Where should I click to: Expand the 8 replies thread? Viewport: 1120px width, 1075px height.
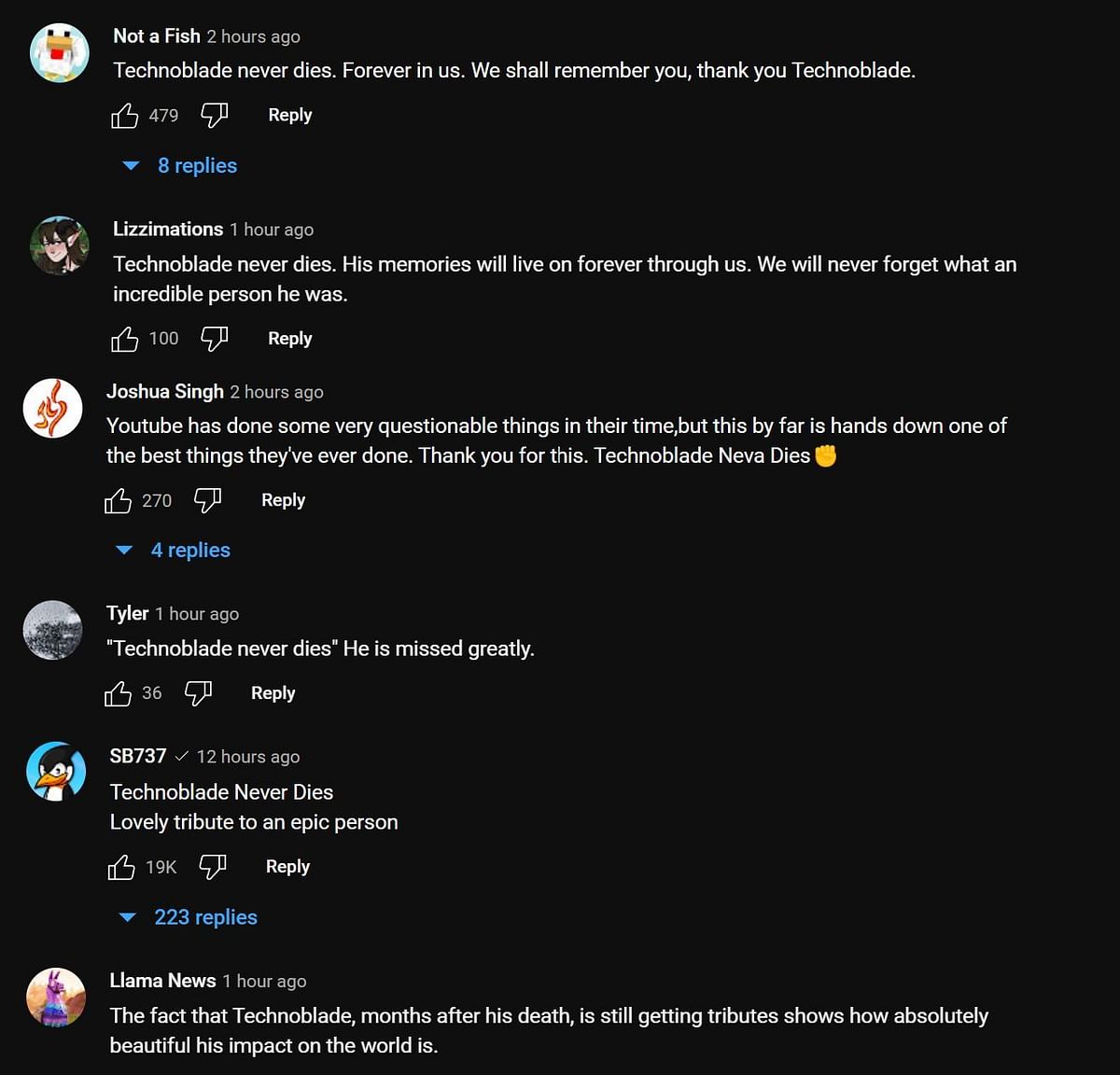(x=197, y=166)
